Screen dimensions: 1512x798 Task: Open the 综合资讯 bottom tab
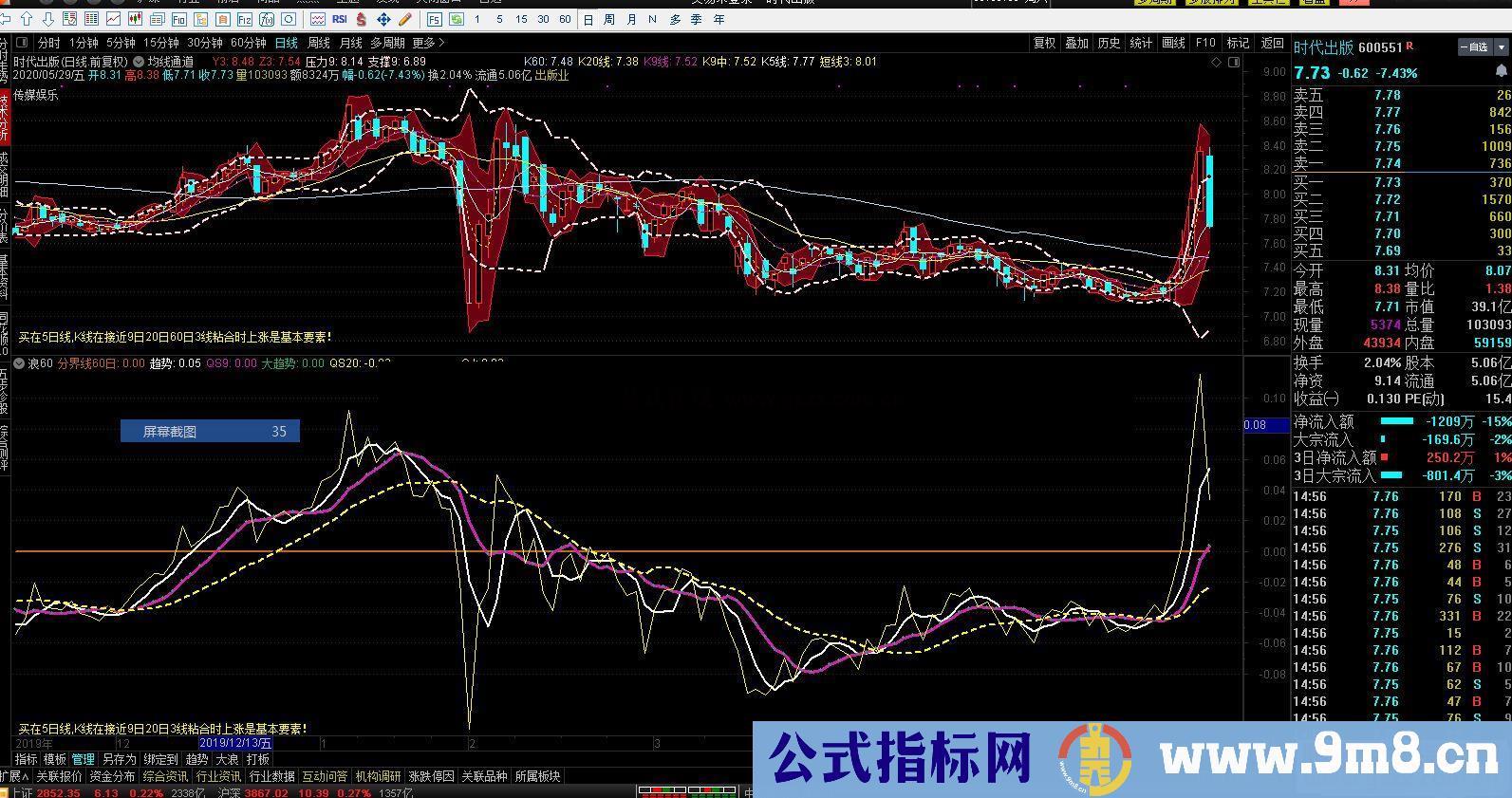pos(165,776)
